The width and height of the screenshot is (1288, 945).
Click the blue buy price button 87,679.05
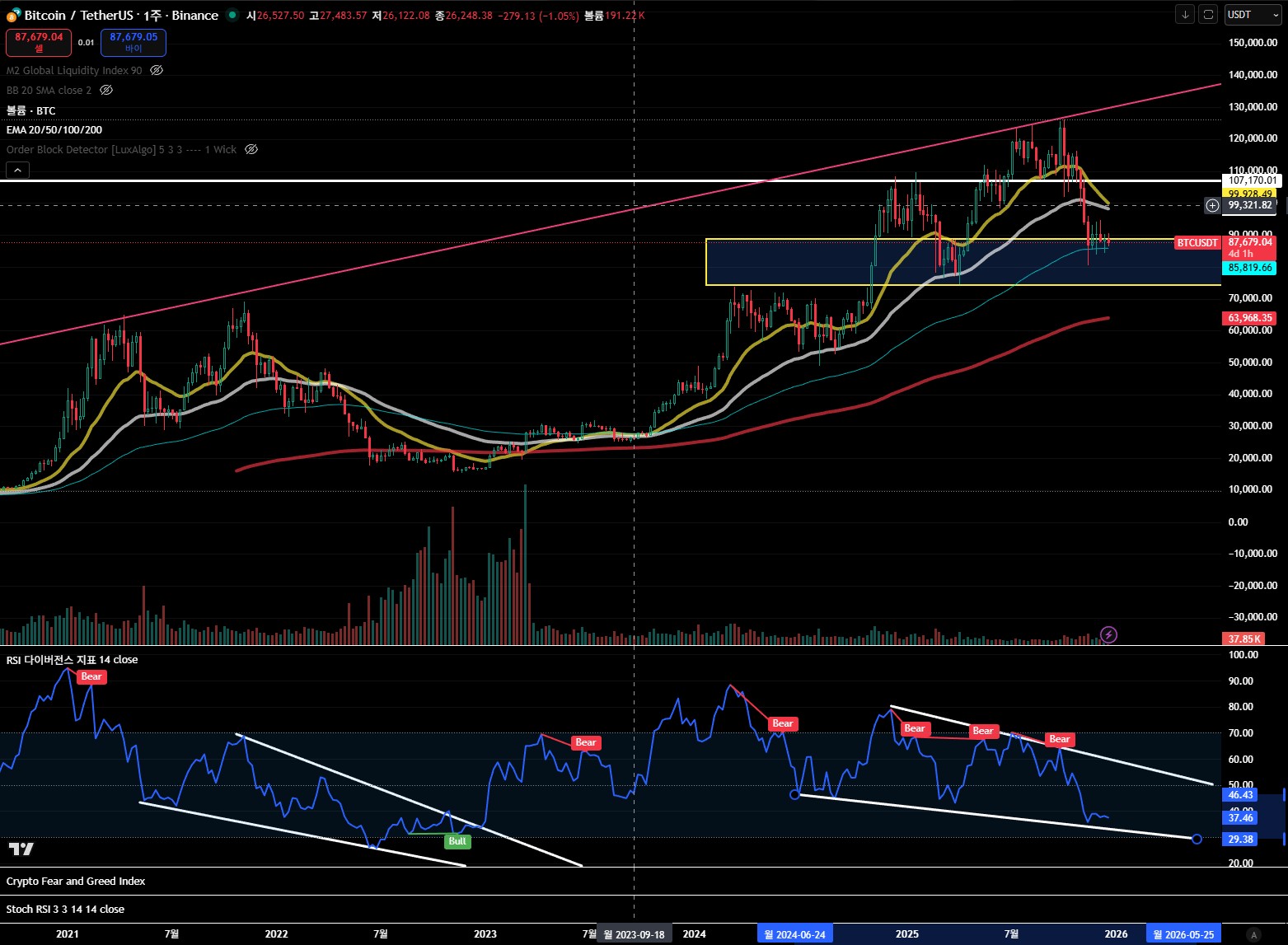(133, 43)
